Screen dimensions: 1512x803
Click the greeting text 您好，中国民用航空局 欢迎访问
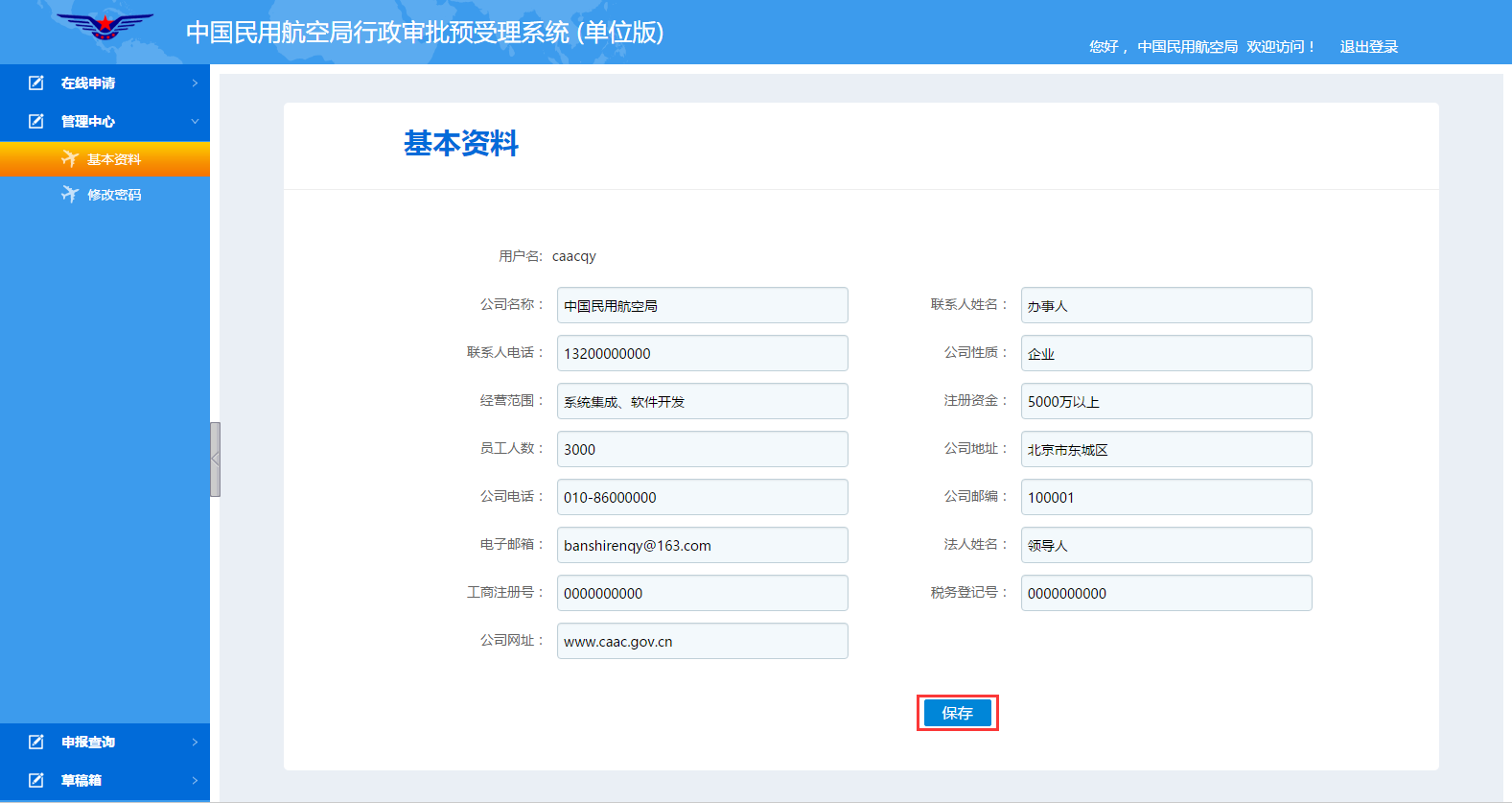(x=1202, y=46)
